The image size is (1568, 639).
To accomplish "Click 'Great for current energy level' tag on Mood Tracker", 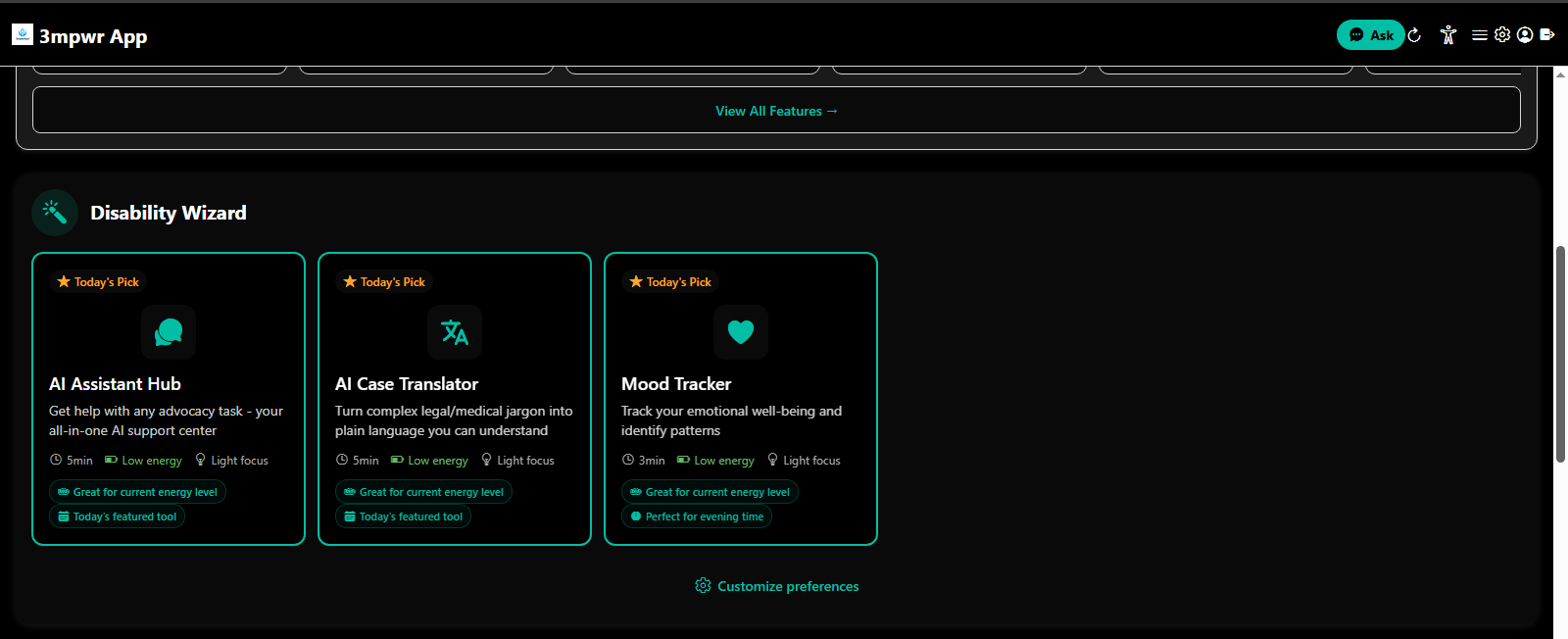I will pyautogui.click(x=710, y=492).
